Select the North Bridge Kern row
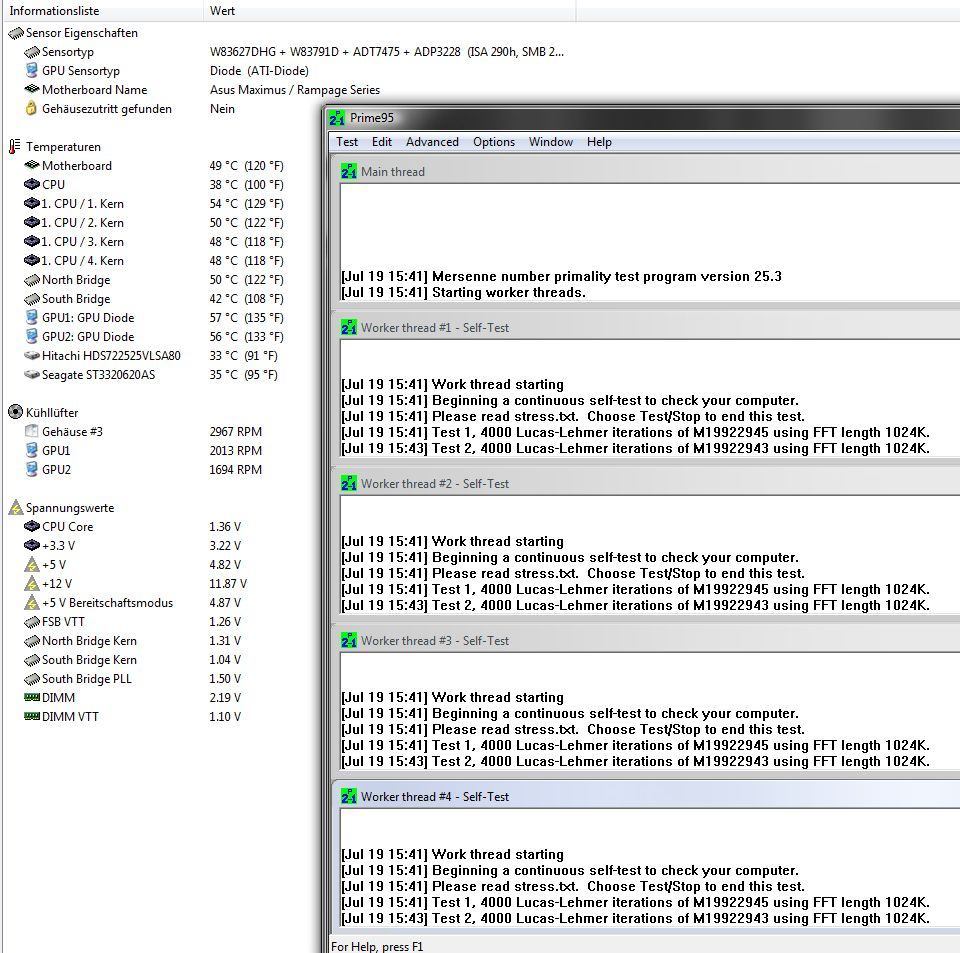Viewport: 960px width, 953px height. coord(133,640)
